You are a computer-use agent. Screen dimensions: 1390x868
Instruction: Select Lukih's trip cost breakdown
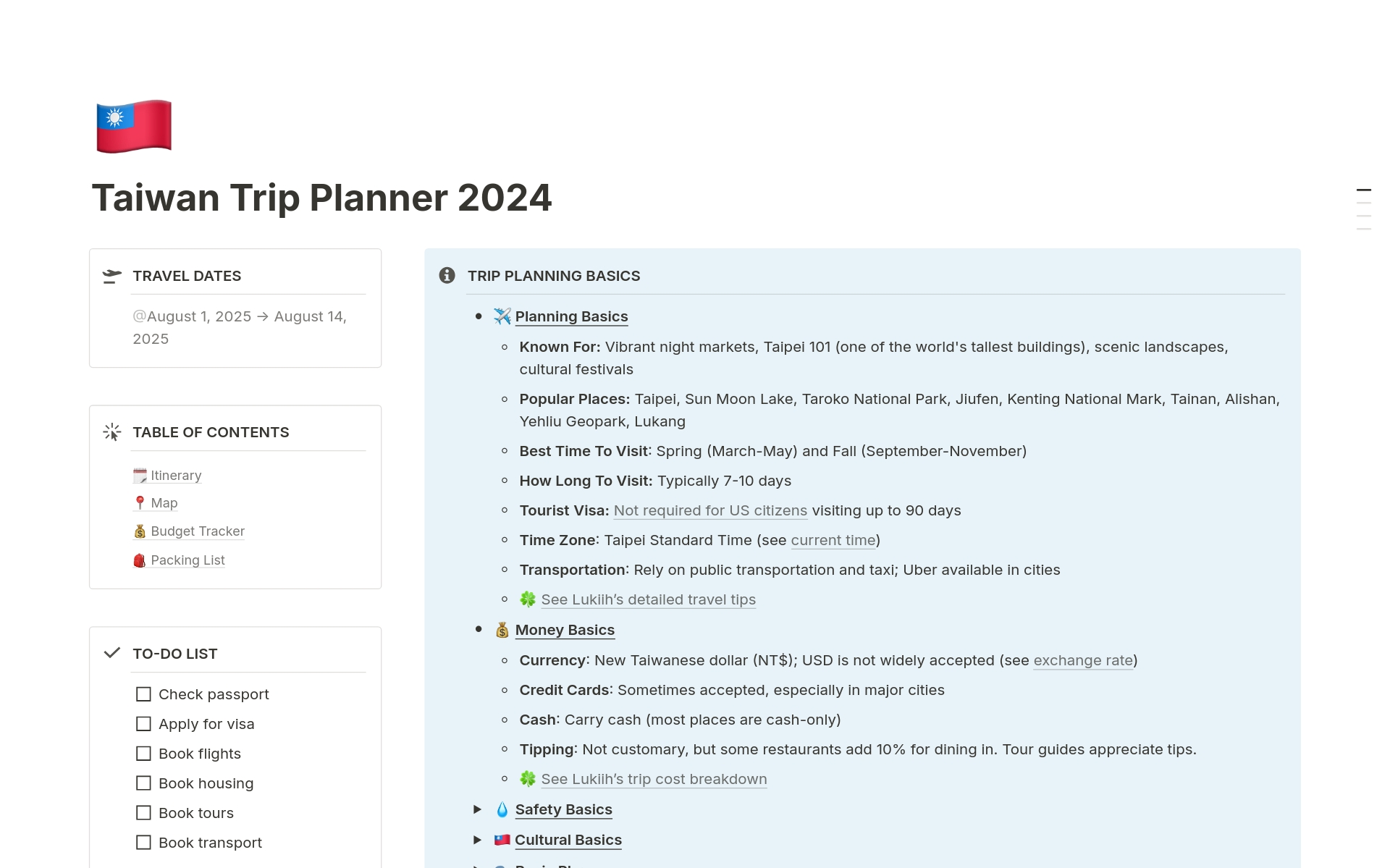[x=654, y=779]
